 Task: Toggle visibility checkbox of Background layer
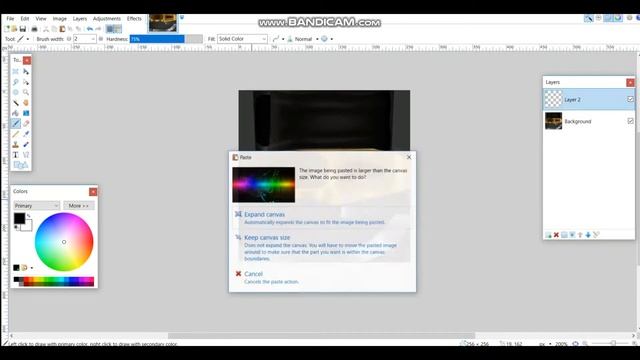[x=630, y=121]
